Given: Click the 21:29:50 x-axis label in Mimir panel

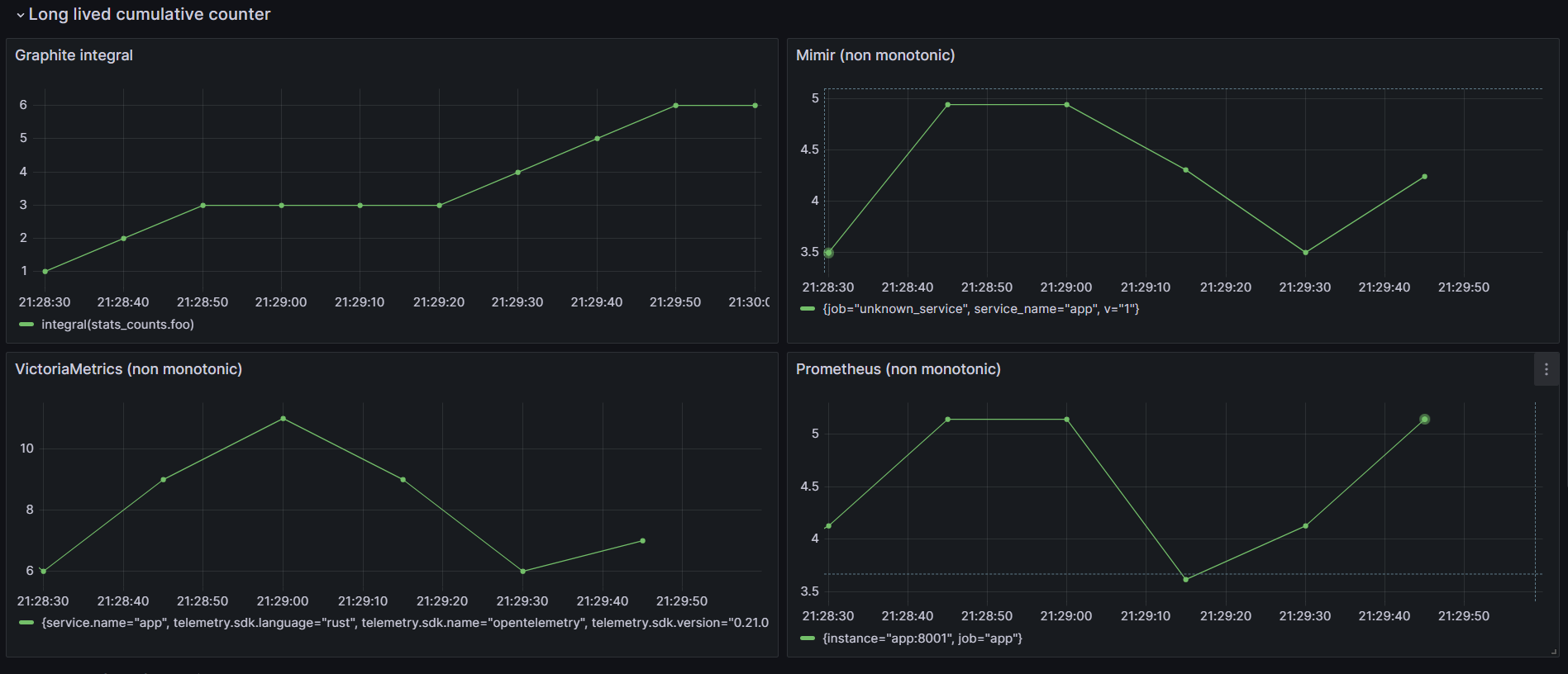Looking at the screenshot, I should click(x=1464, y=287).
